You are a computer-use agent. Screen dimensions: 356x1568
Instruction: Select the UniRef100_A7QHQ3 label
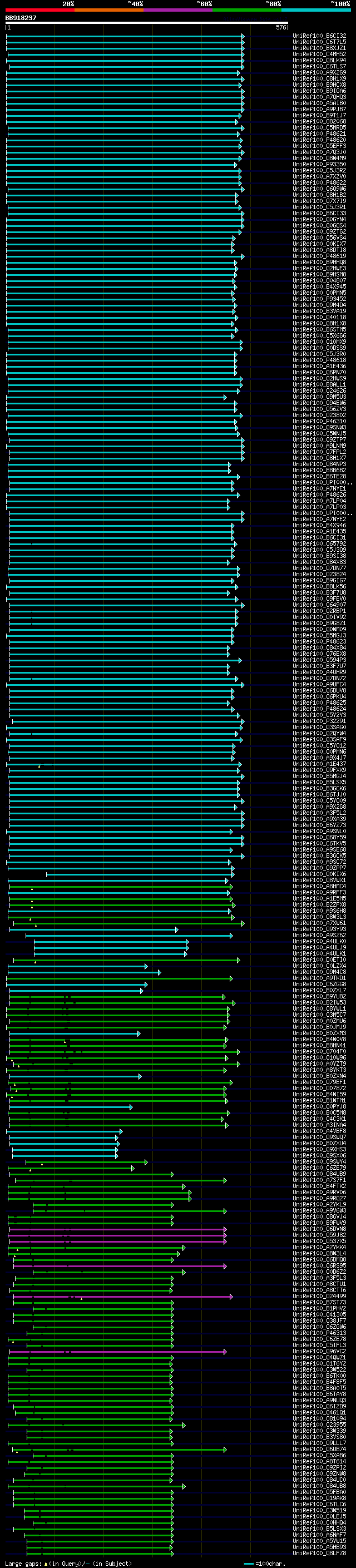[x=319, y=97]
